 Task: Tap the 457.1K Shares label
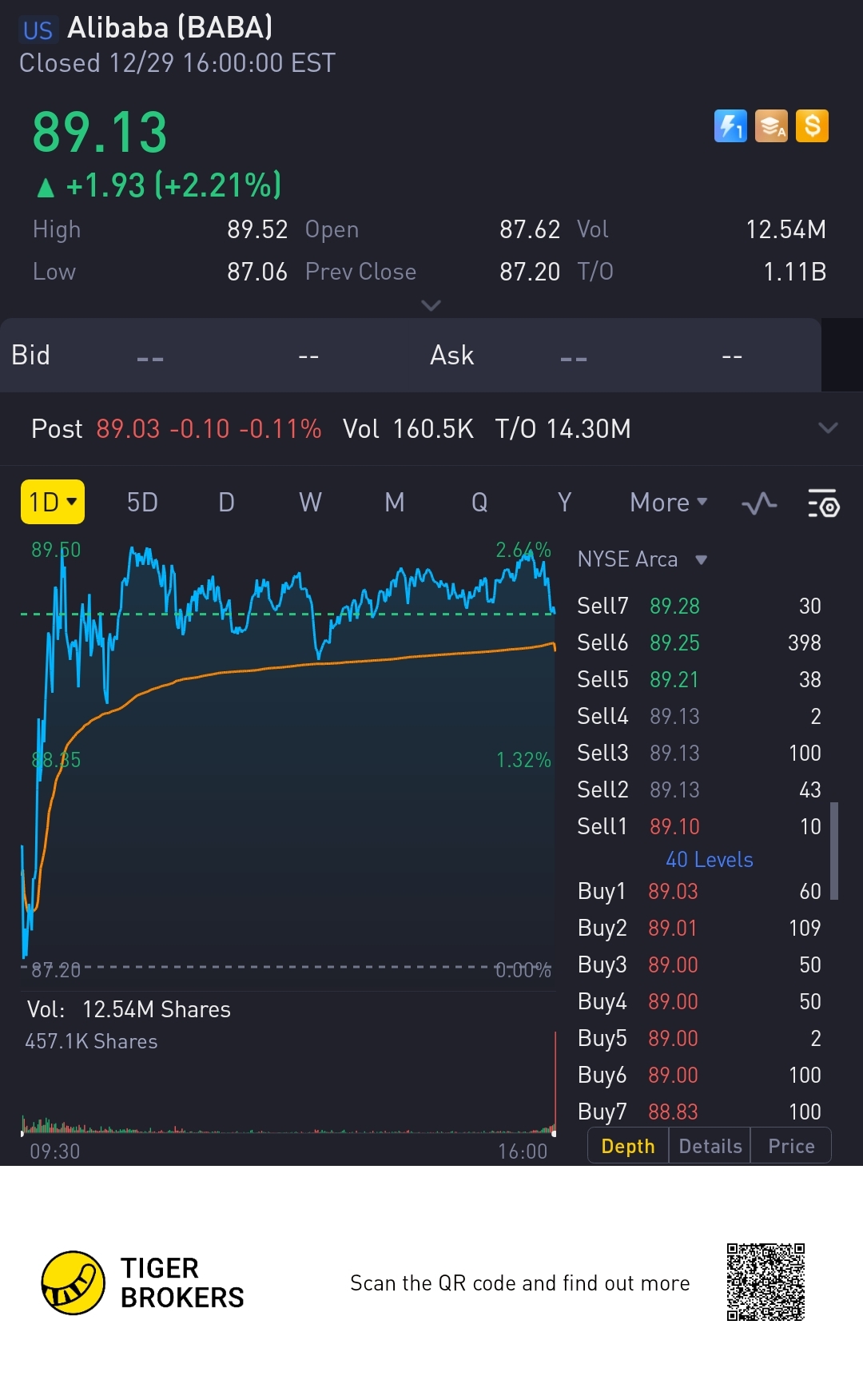tap(91, 1041)
